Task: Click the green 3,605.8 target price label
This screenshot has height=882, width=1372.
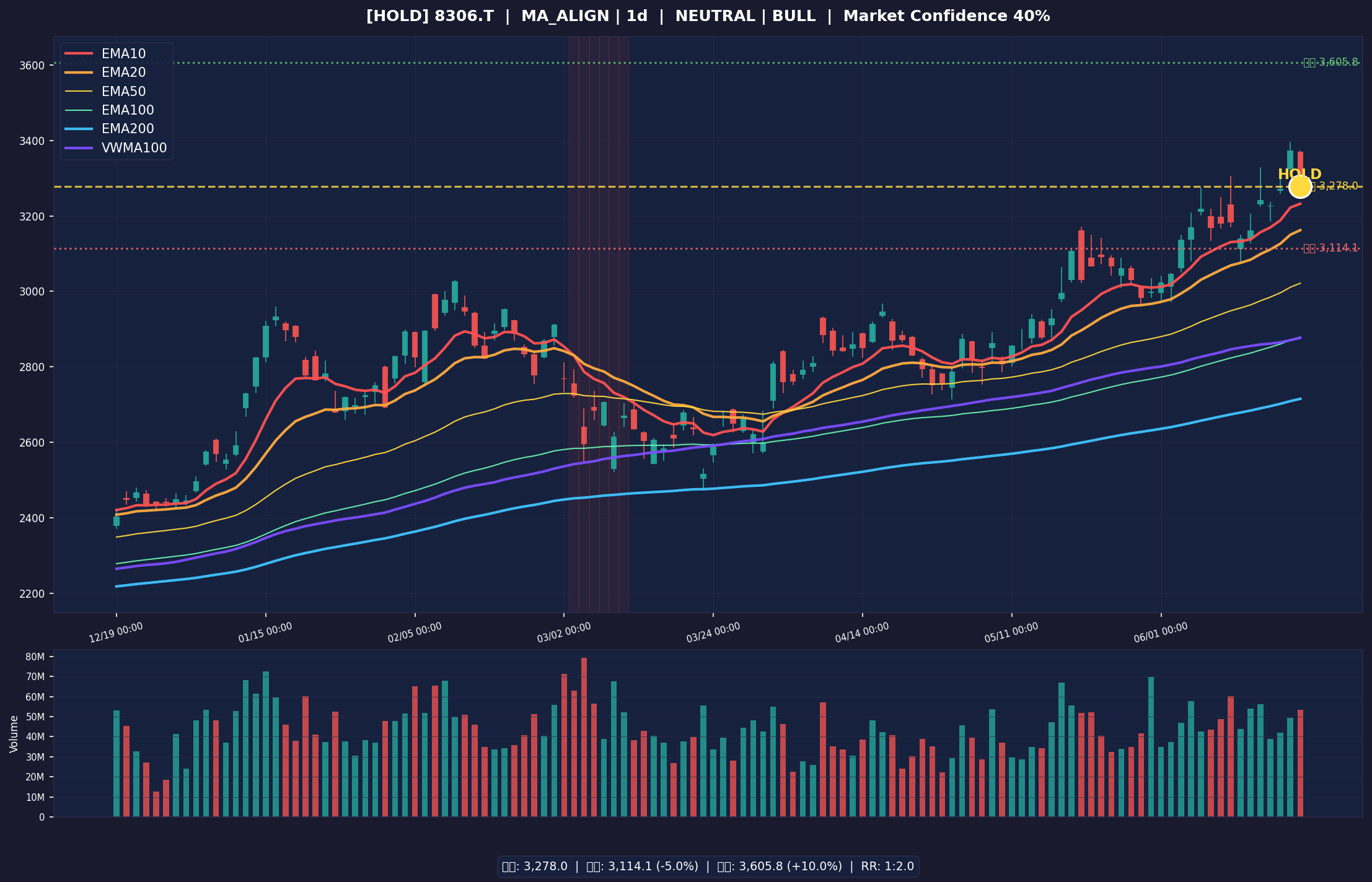Action: (x=1330, y=63)
